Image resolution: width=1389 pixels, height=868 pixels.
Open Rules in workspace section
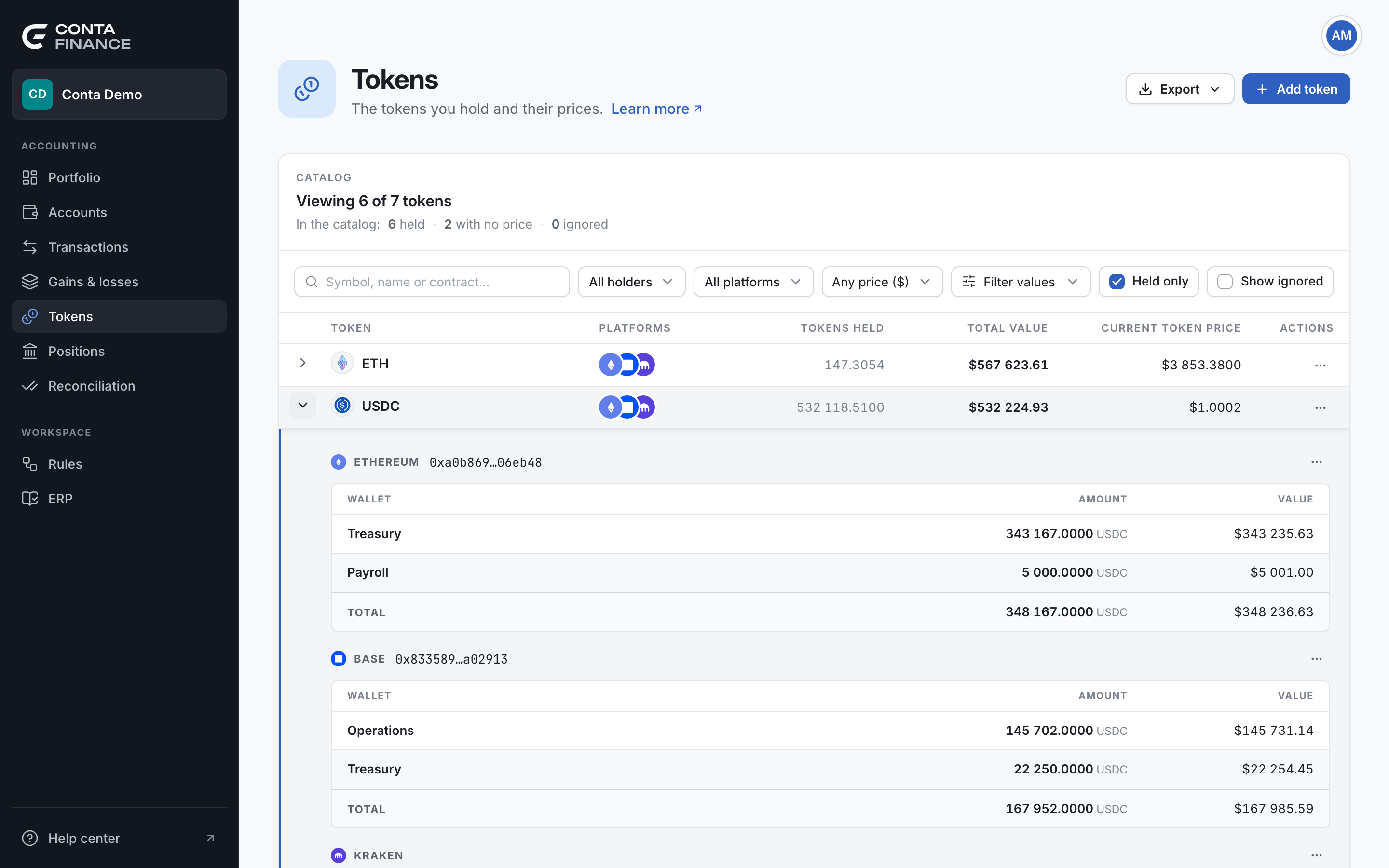tap(119, 464)
